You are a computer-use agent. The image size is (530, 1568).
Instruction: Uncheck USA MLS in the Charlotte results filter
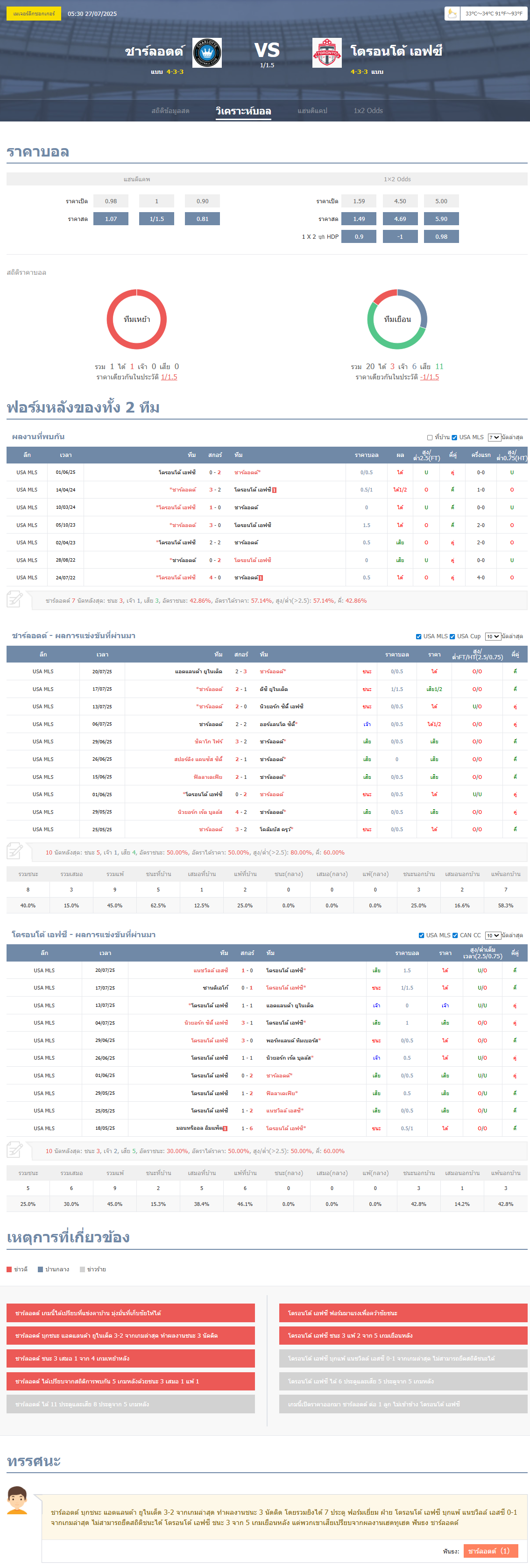[419, 637]
